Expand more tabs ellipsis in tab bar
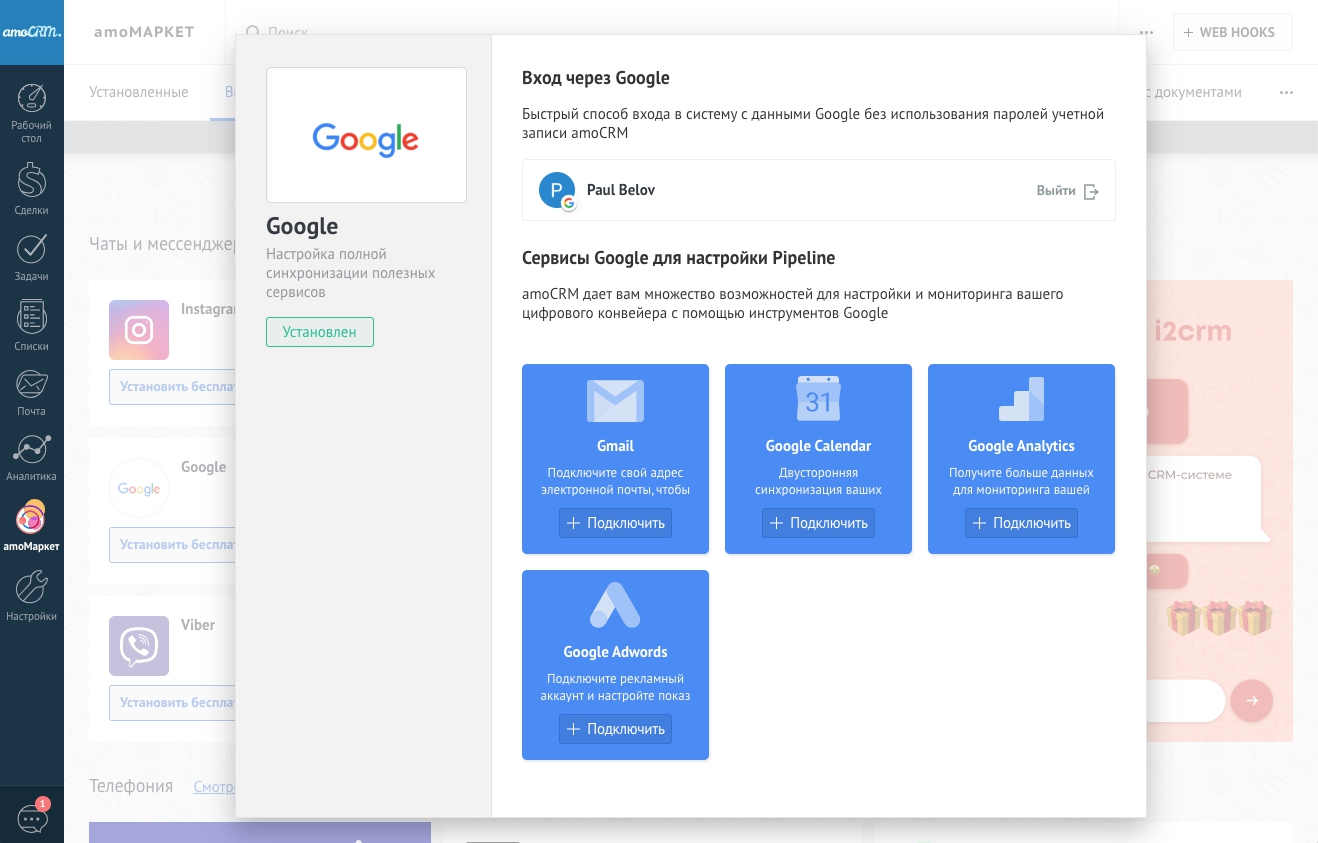The width and height of the screenshot is (1318, 843). coord(1286,92)
